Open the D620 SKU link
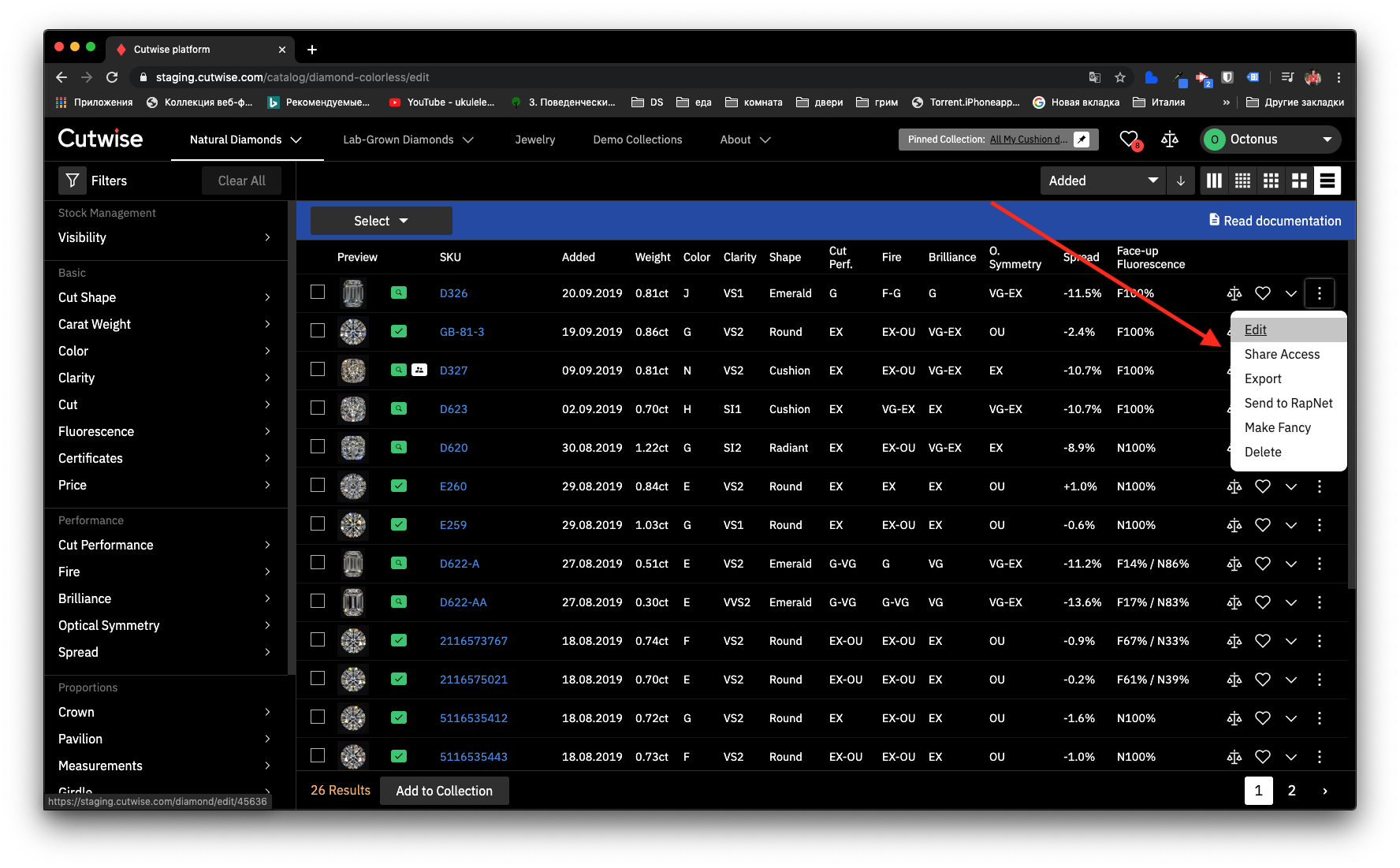1400x868 pixels. point(454,448)
